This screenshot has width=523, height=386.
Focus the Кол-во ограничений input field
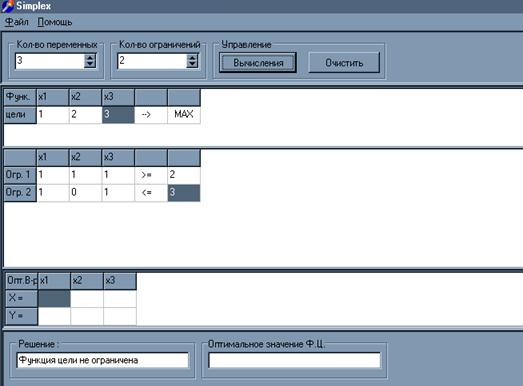pyautogui.click(x=152, y=61)
